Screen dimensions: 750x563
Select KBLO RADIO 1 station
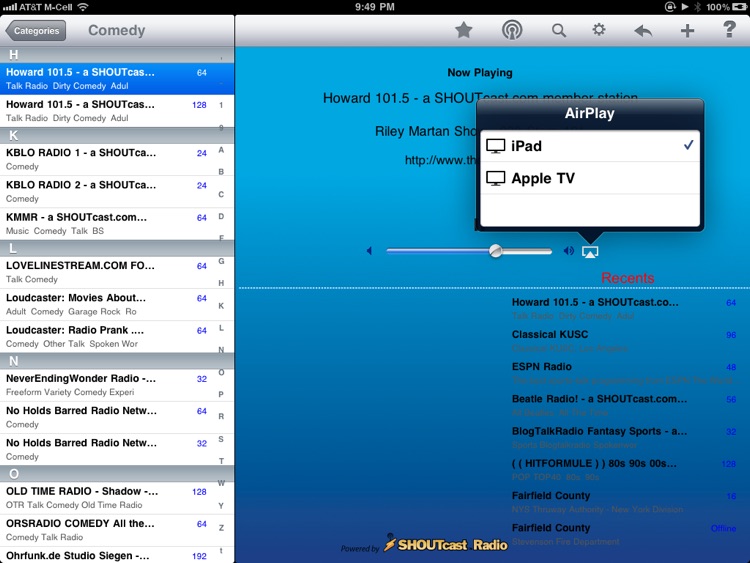tap(108, 159)
